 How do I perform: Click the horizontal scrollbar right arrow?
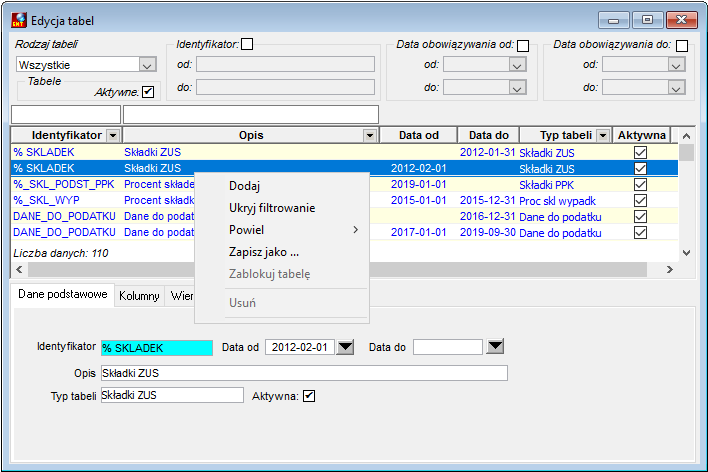click(670, 270)
